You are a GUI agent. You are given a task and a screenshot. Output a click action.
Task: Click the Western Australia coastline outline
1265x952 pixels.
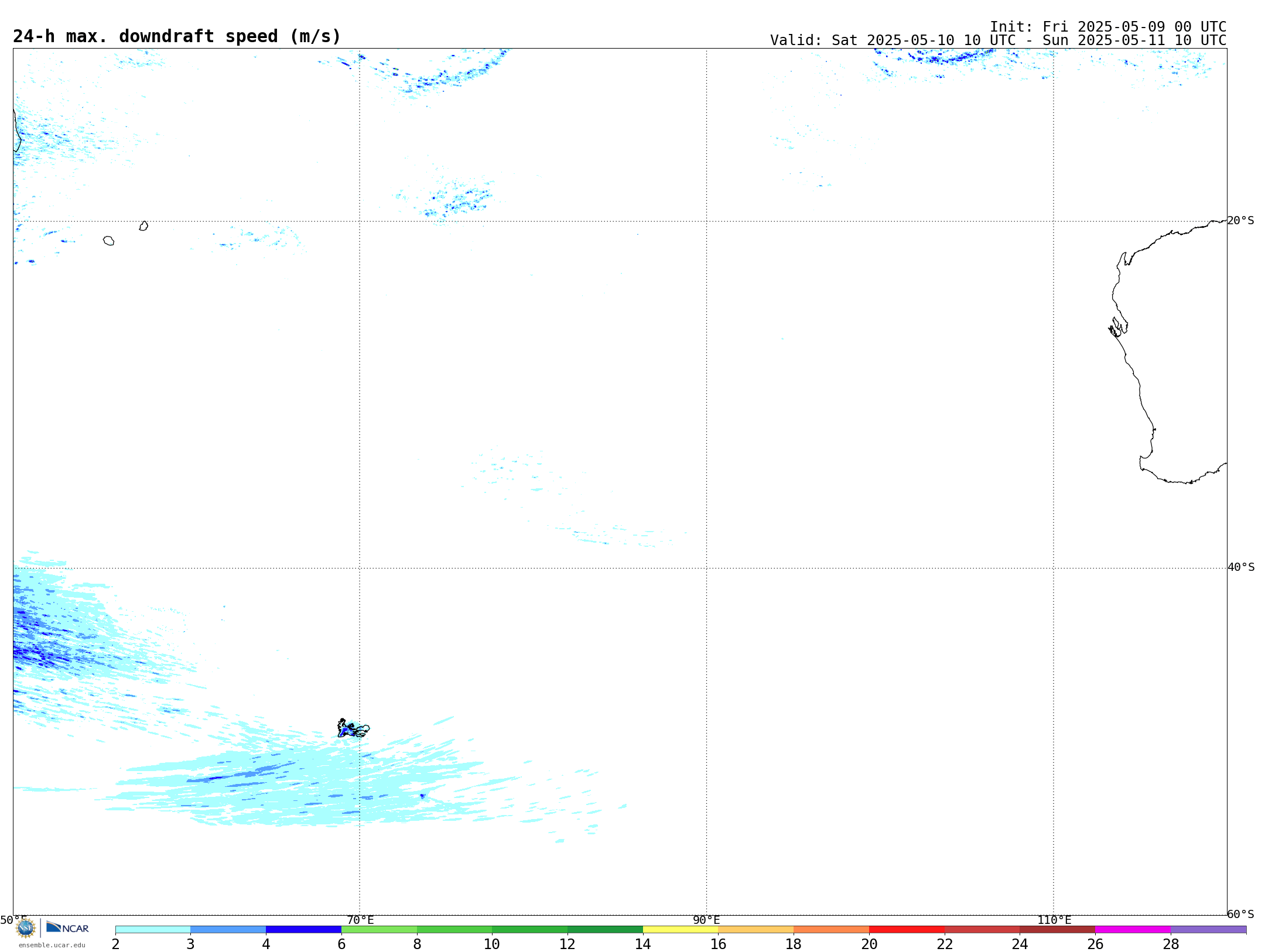tap(1168, 352)
